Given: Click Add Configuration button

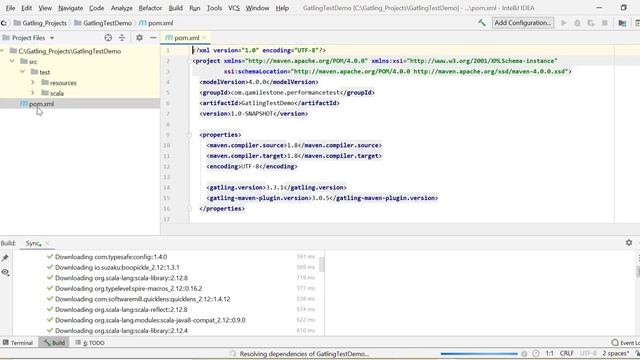Looking at the screenshot, I should tap(522, 23).
